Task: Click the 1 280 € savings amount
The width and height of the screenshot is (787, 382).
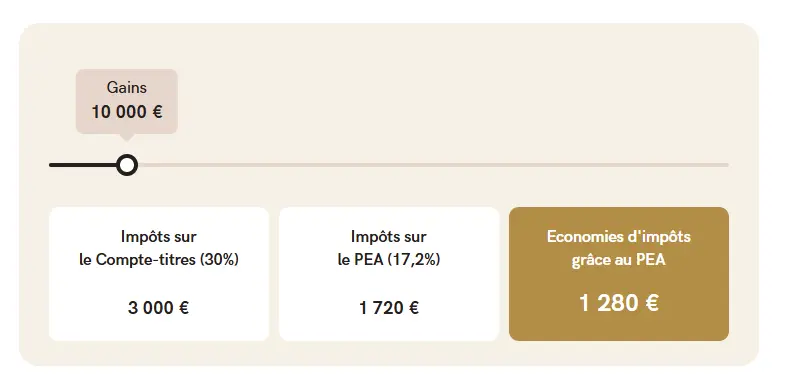Action: pyautogui.click(x=619, y=303)
